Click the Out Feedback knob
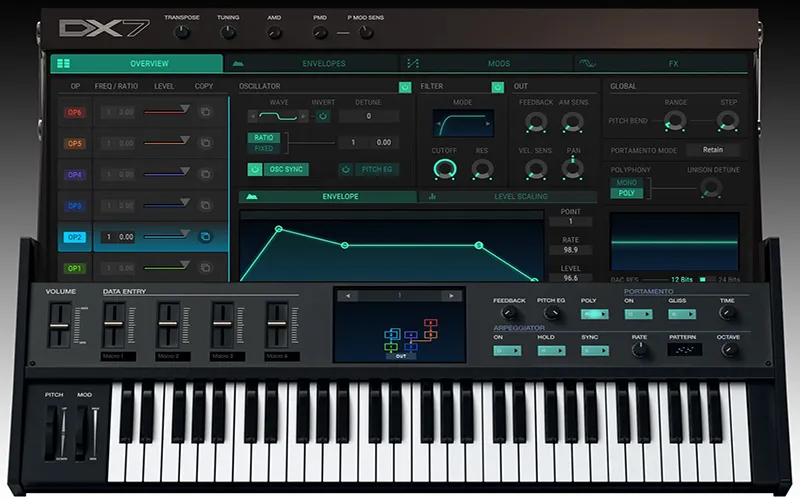Image resolution: width=800 pixels, height=500 pixels. coord(536,122)
